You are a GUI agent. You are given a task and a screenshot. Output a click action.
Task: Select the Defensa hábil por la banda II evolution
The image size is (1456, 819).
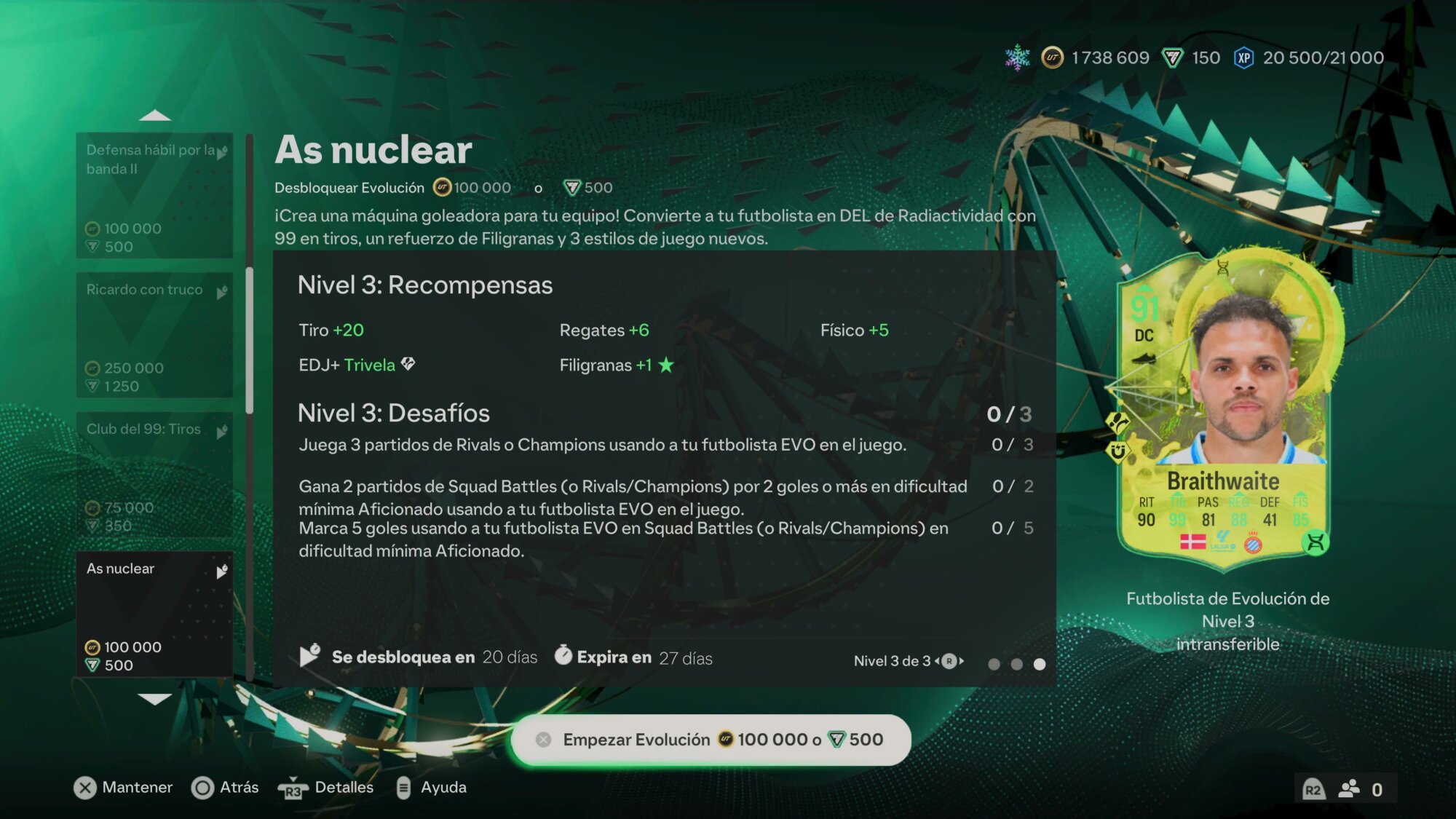point(154,195)
